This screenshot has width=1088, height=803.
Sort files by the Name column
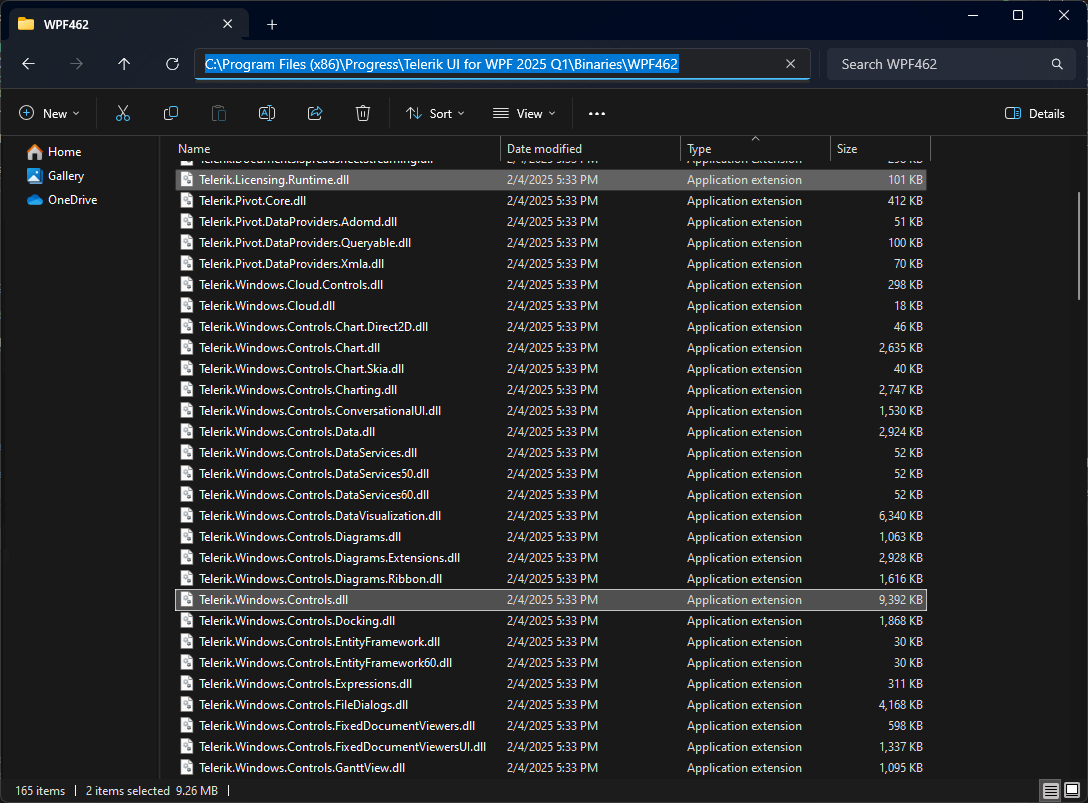tap(193, 148)
